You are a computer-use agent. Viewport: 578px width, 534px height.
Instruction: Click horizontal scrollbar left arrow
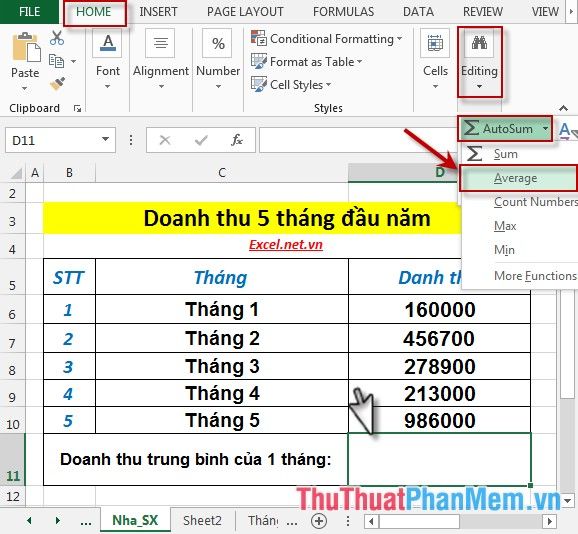coord(372,521)
